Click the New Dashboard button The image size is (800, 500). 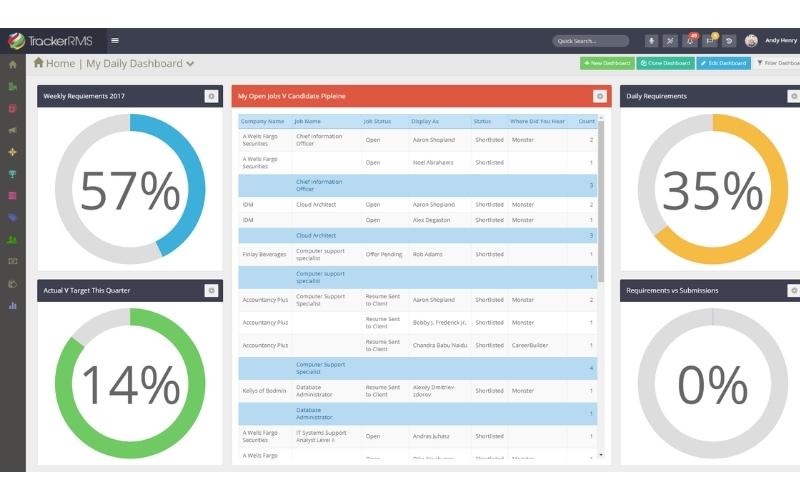tap(607, 63)
